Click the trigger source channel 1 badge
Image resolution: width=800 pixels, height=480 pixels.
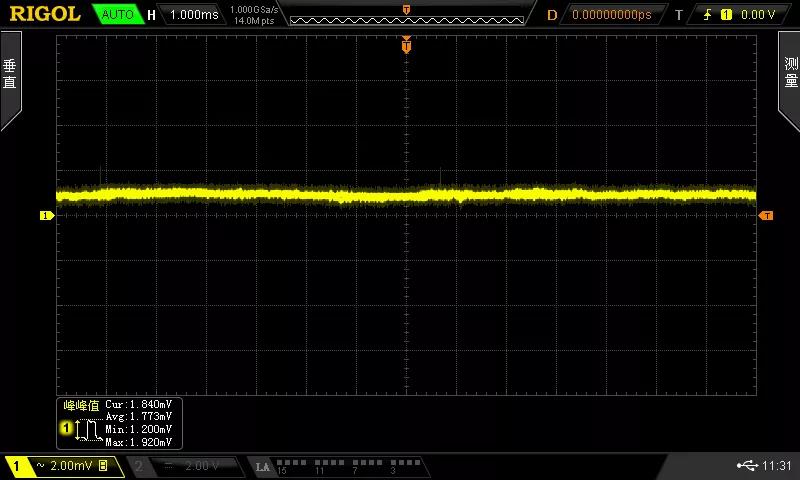tap(726, 15)
